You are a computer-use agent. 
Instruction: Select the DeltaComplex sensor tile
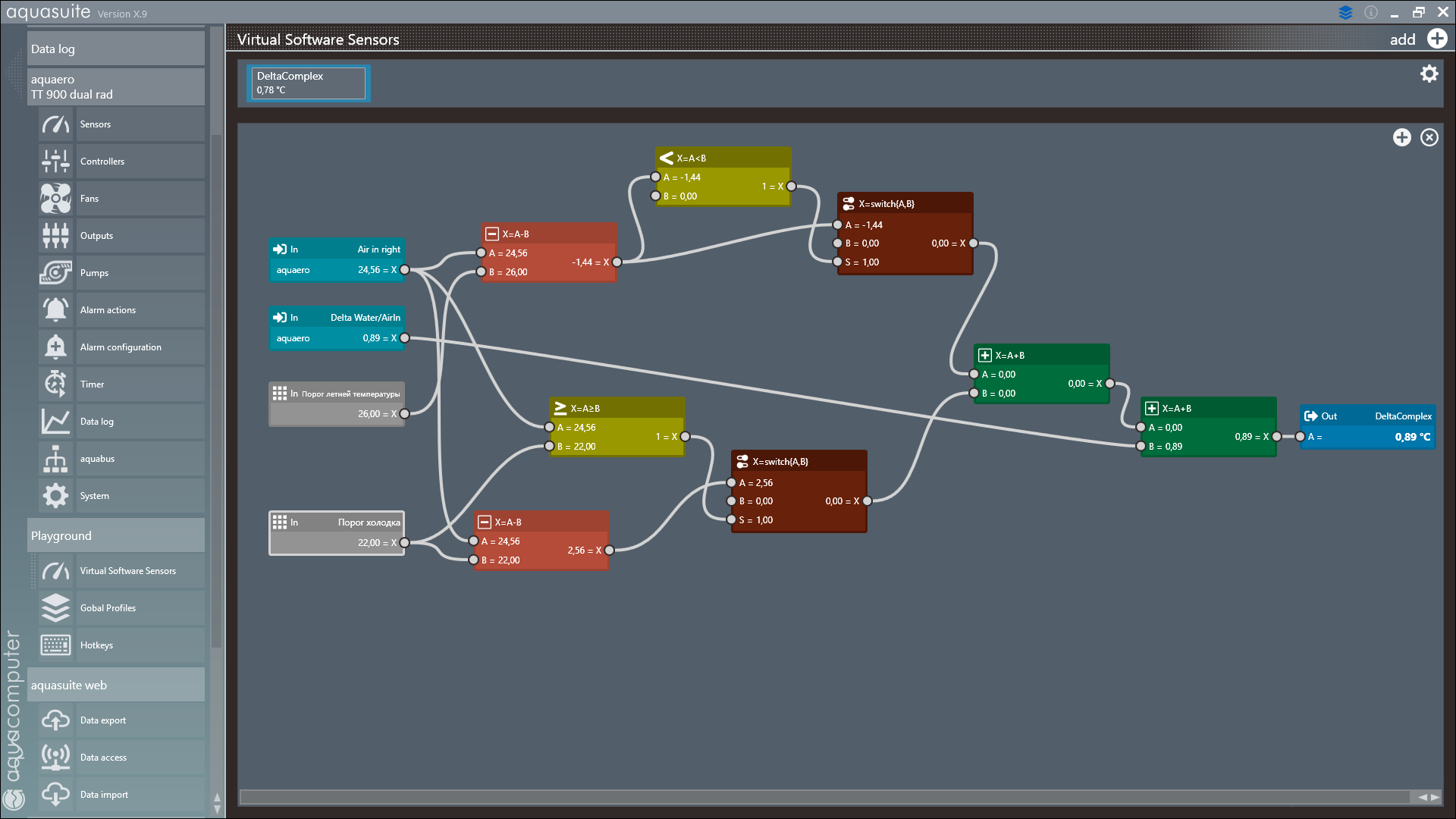pyautogui.click(x=308, y=83)
